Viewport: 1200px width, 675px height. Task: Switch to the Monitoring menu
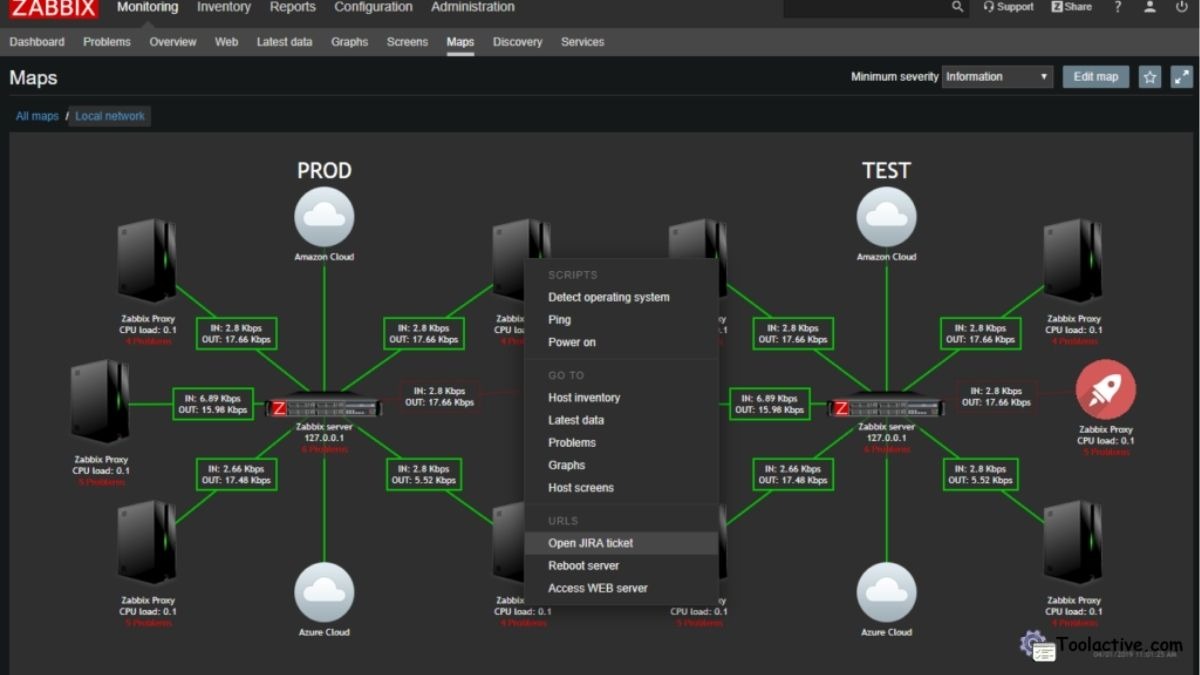(146, 7)
